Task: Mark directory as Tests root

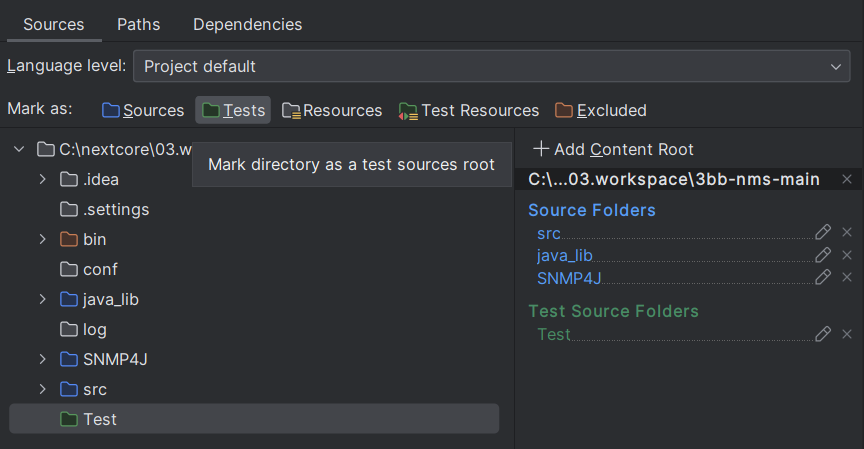Action: tap(233, 110)
